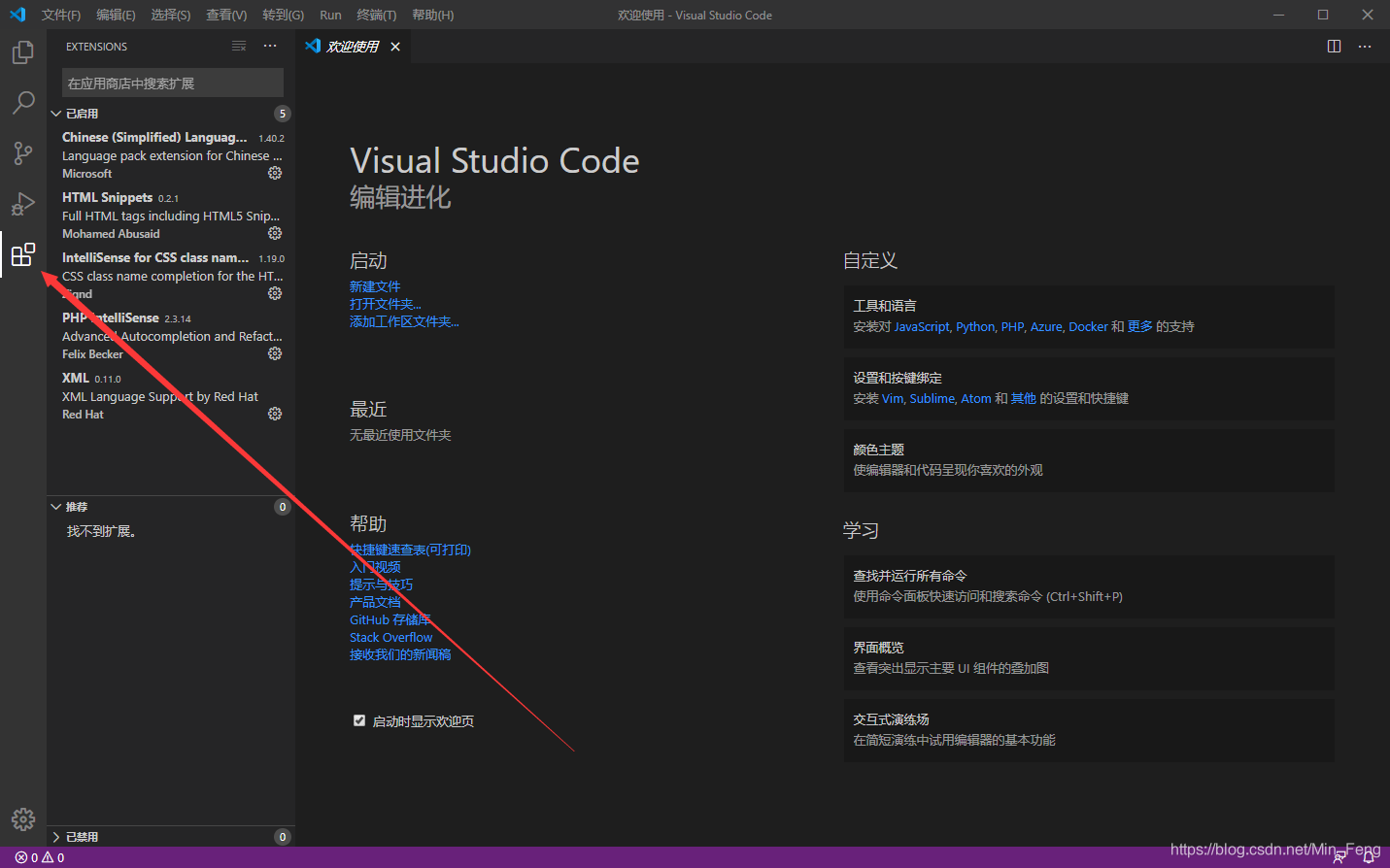Open notifications bell in status bar
This screenshot has width=1390, height=868.
click(x=1369, y=857)
